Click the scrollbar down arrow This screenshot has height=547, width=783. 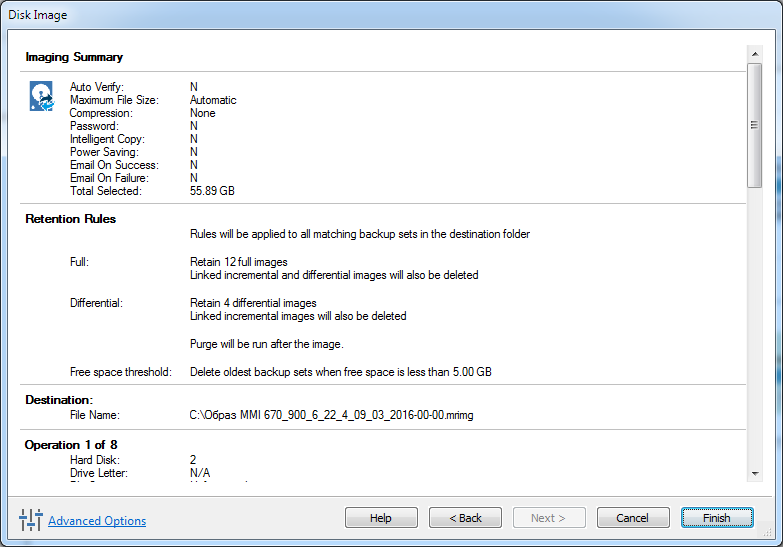[755, 472]
